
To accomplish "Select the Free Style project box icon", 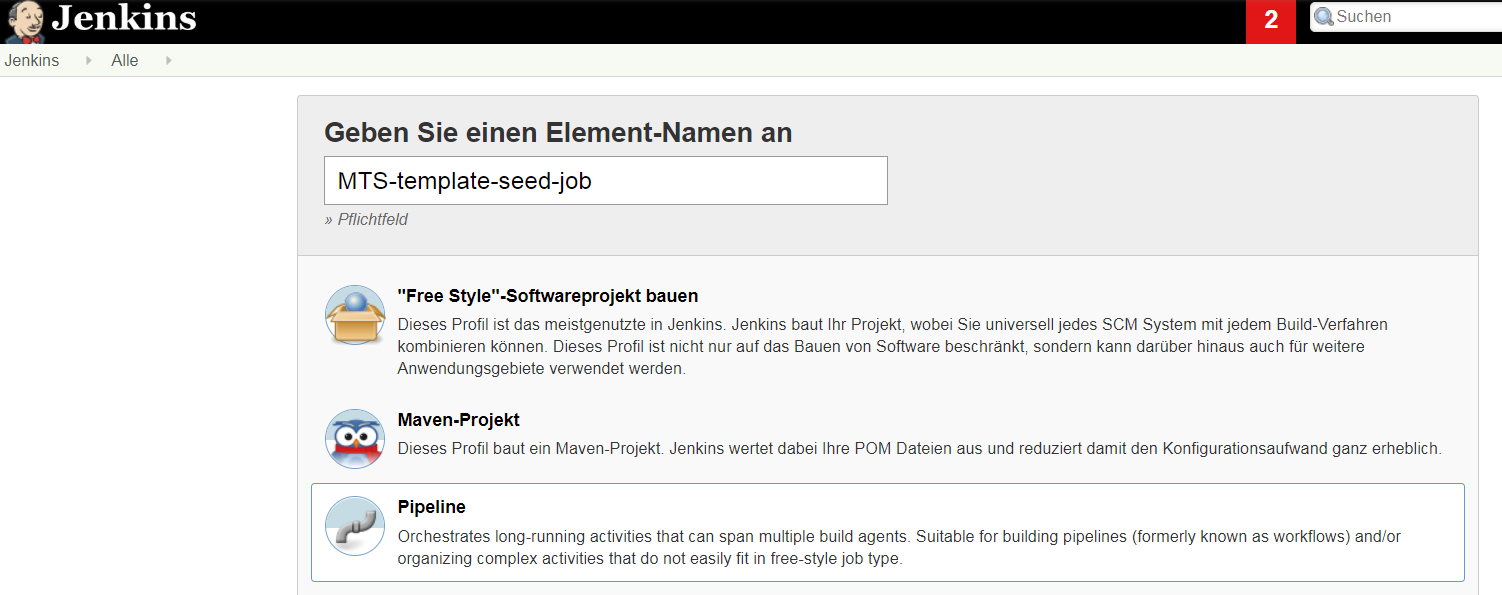I will 355,315.
